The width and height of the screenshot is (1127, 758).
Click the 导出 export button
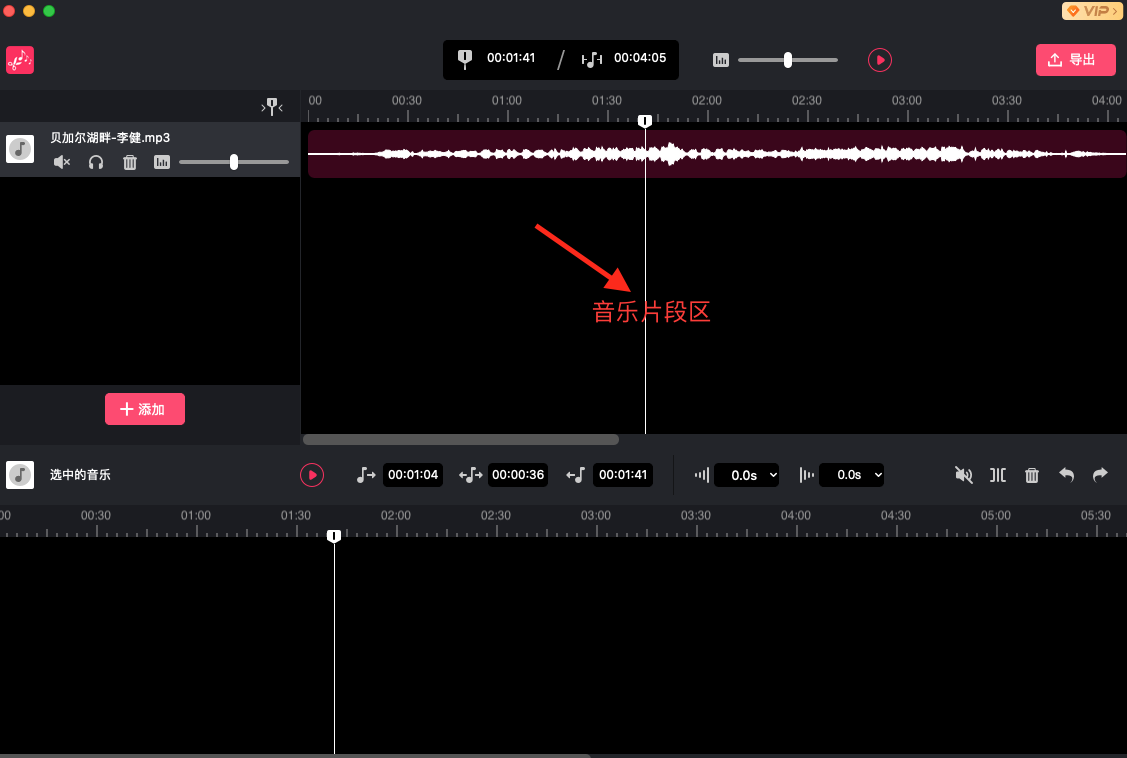[1075, 60]
